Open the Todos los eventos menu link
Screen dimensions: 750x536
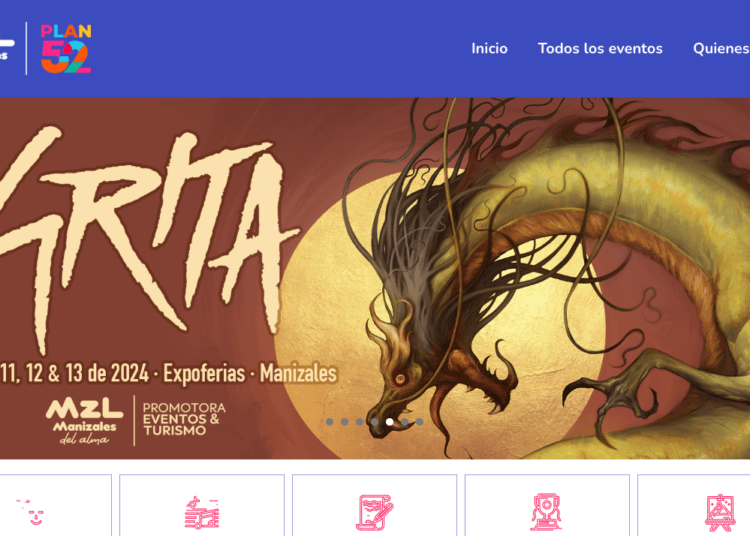tap(600, 48)
